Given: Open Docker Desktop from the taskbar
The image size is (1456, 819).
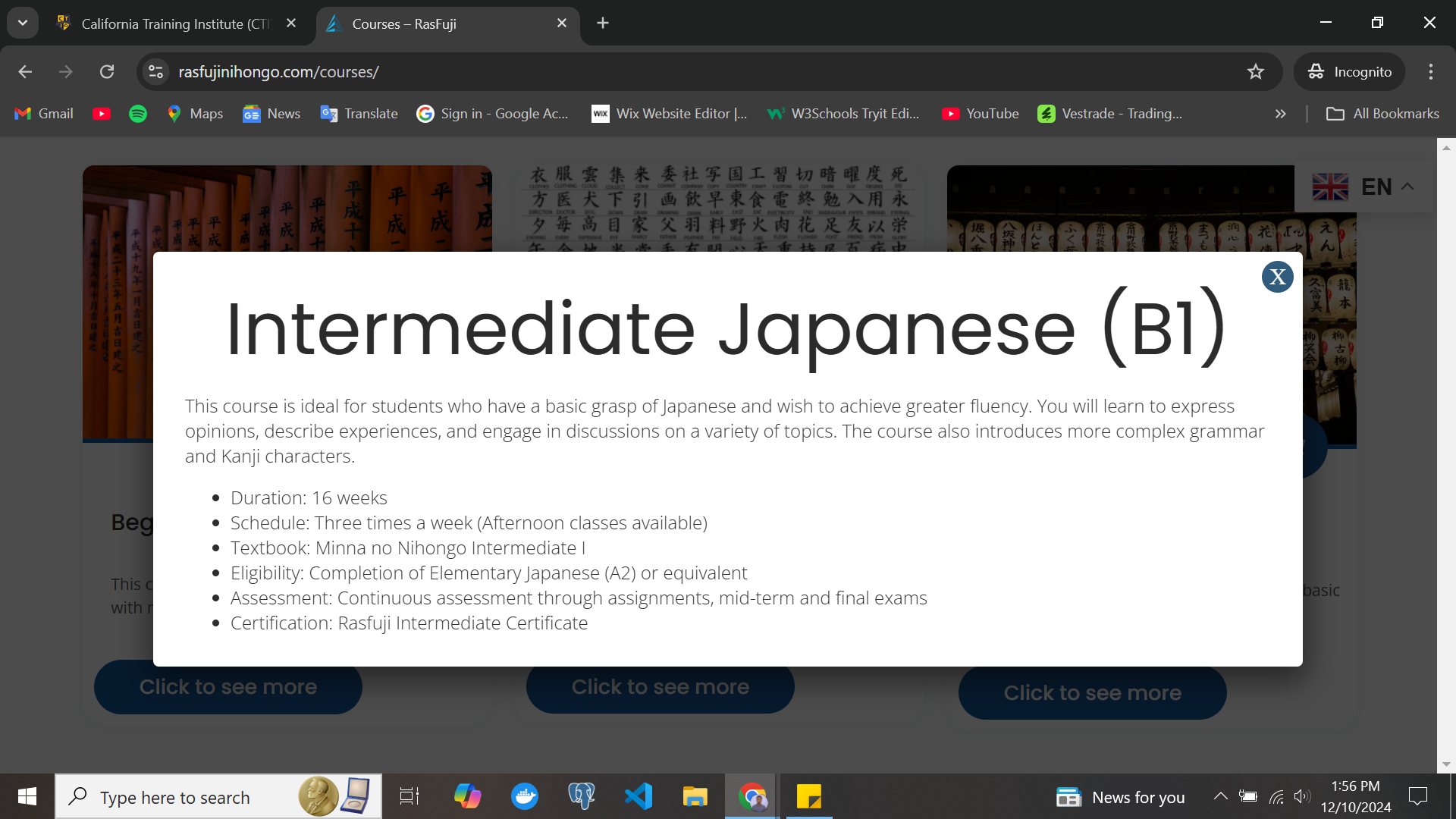Looking at the screenshot, I should point(525,796).
